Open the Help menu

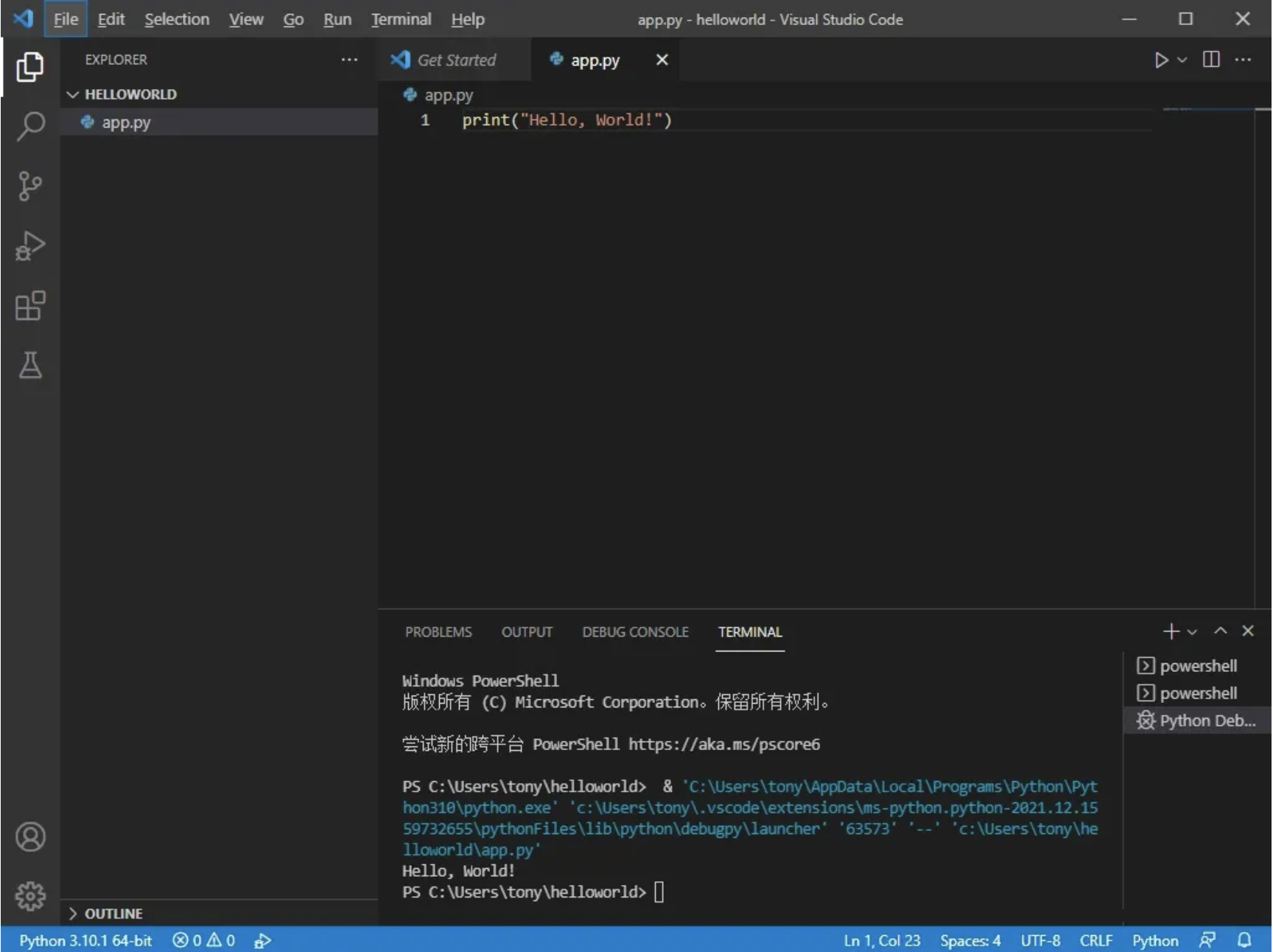tap(468, 19)
